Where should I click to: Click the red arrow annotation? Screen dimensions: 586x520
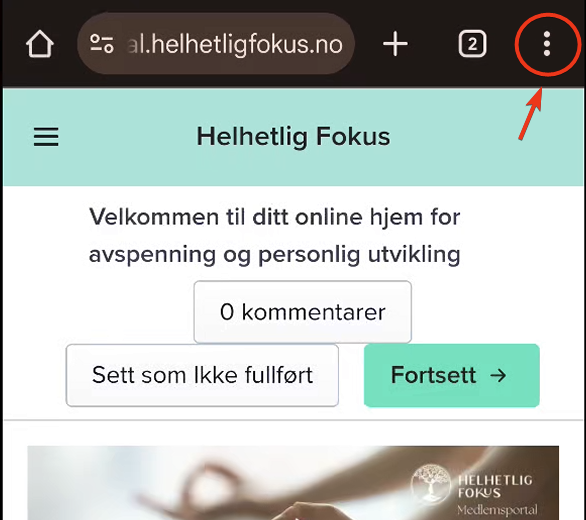pos(530,114)
